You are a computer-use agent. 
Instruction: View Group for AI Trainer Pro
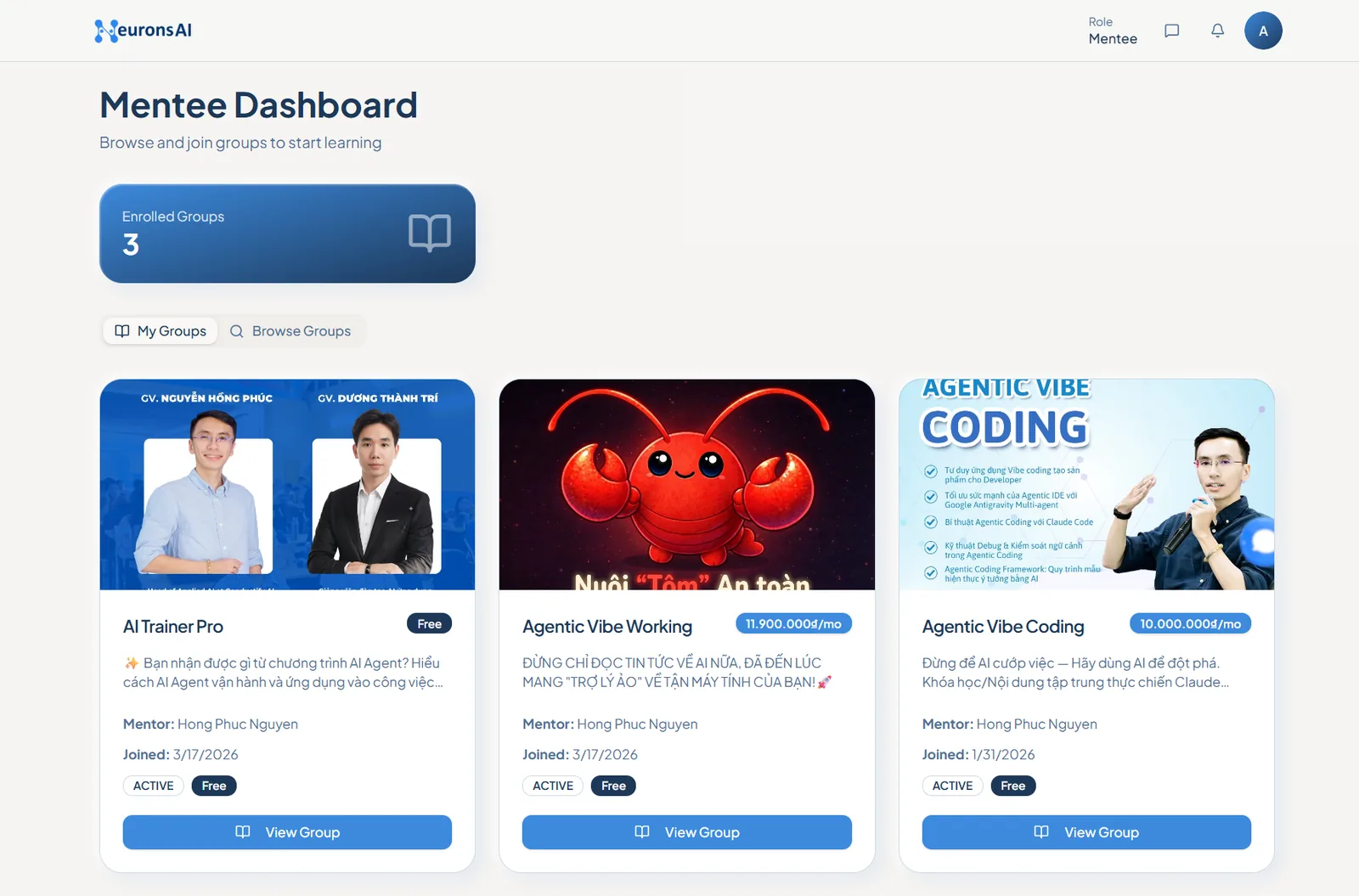pyautogui.click(x=287, y=832)
